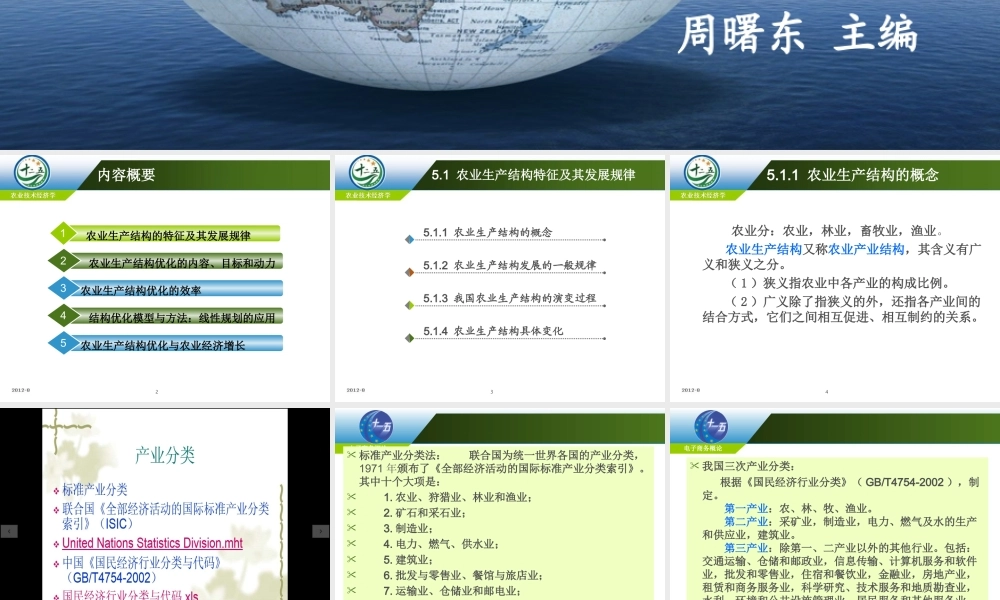This screenshot has width=1000, height=600.
Task: Select the numbered circle 1 on the 内容概要 slide
Action: (x=63, y=232)
